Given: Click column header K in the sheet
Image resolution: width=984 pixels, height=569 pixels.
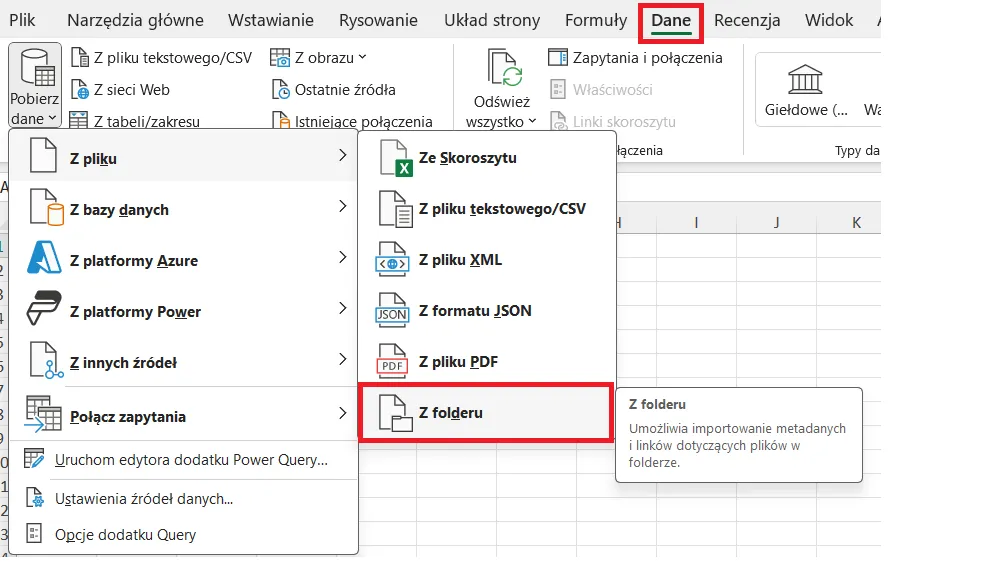Looking at the screenshot, I should coord(856,223).
